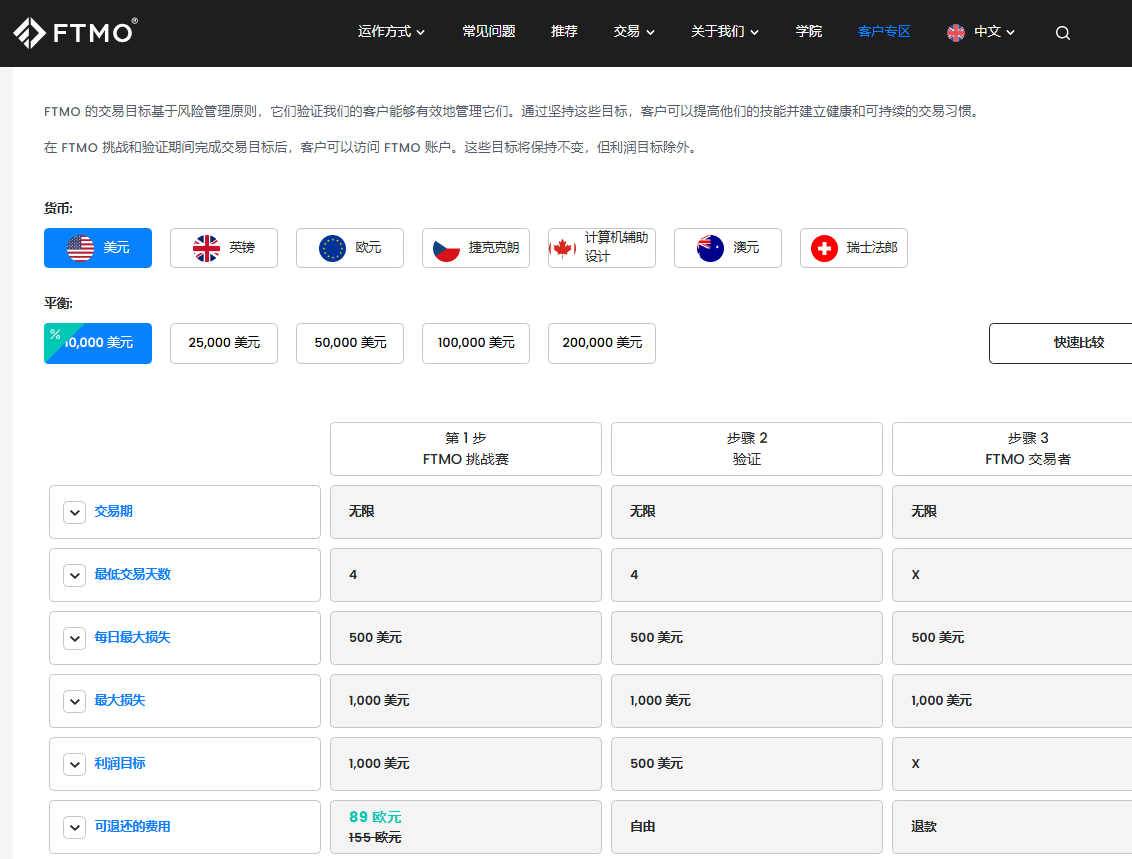Open the 推荐 nav item
This screenshot has height=859, width=1132.
click(x=564, y=32)
